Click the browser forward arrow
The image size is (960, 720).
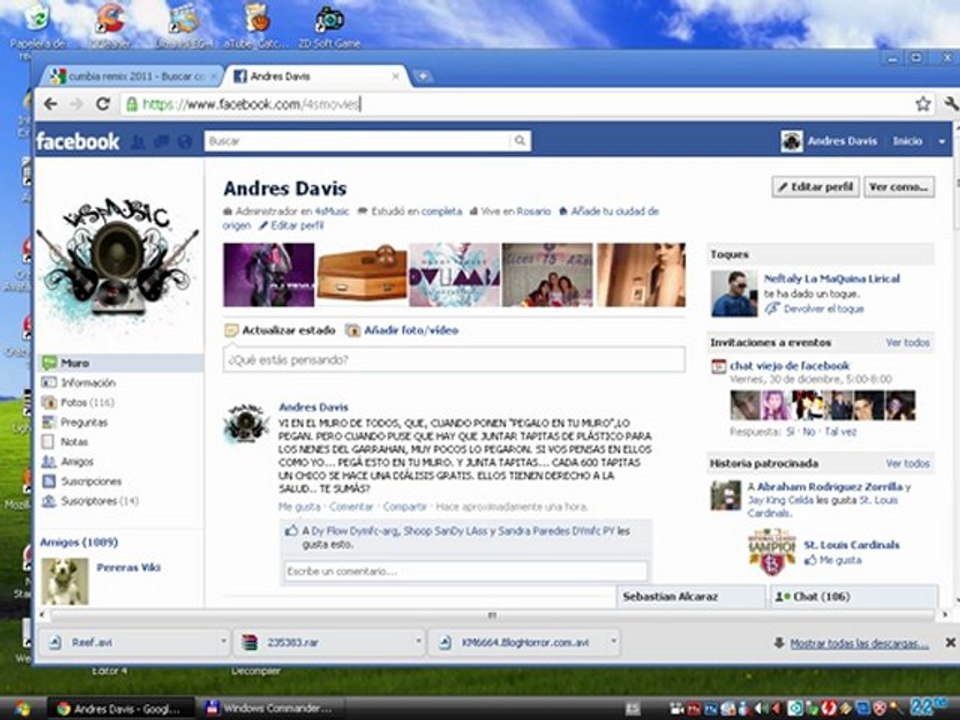pos(77,104)
